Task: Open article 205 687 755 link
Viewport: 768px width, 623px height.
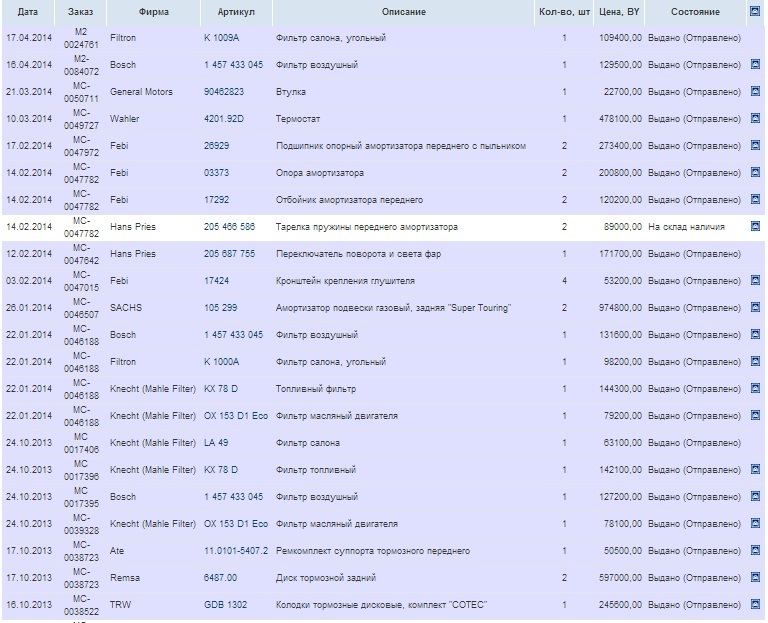Action: (229, 254)
